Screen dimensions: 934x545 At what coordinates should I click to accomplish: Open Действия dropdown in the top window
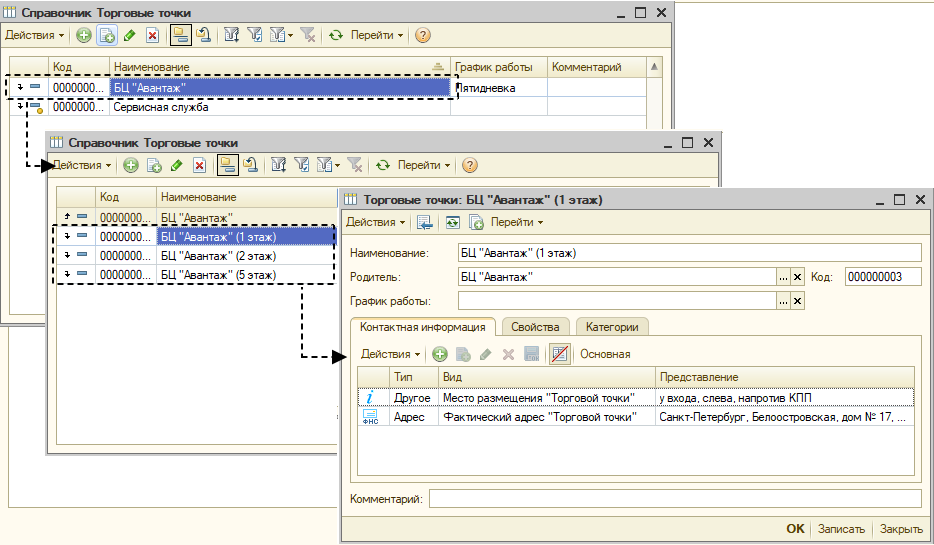click(x=35, y=35)
